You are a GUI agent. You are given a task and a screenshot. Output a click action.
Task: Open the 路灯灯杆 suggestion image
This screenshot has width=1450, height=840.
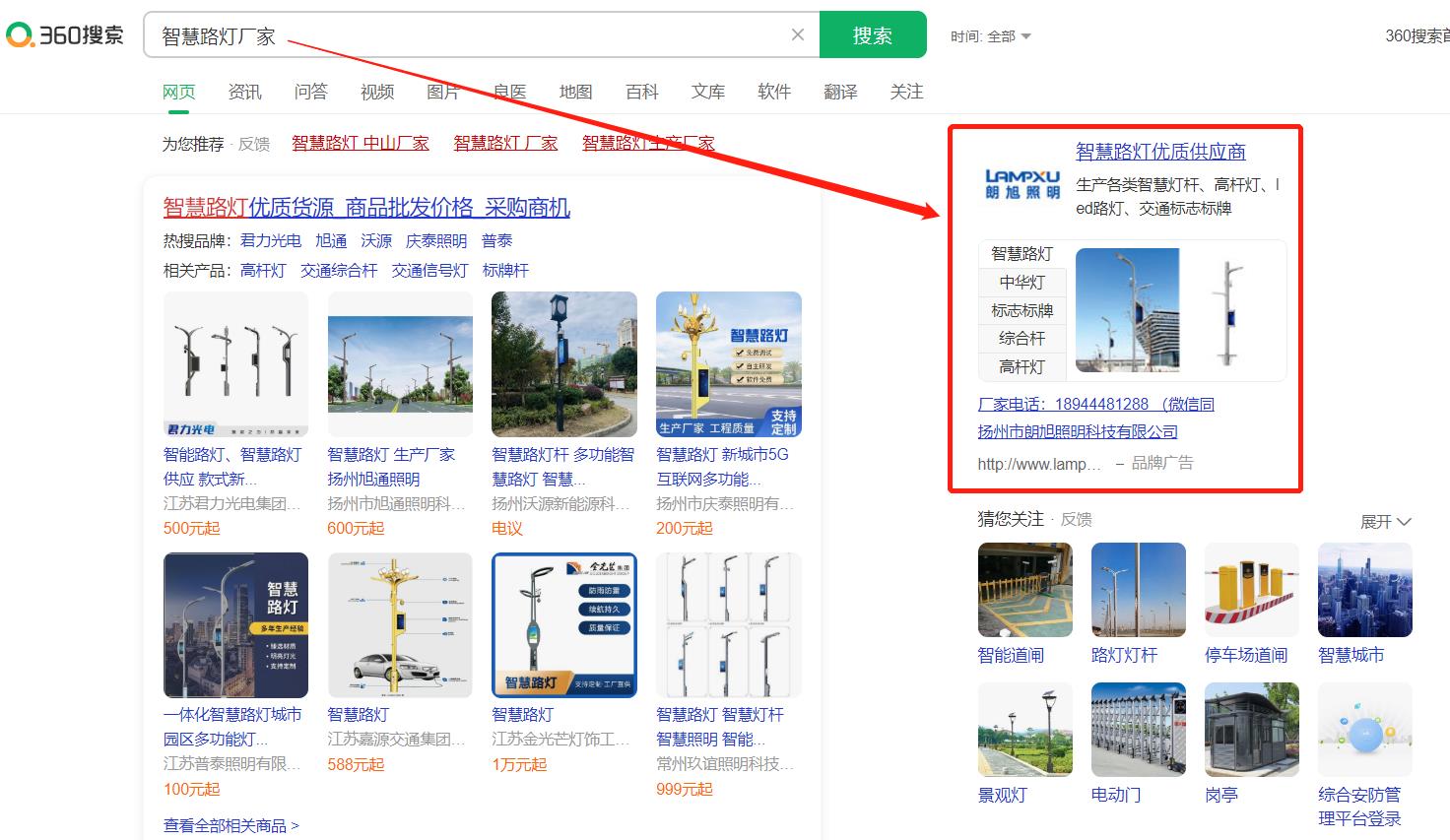point(1139,590)
